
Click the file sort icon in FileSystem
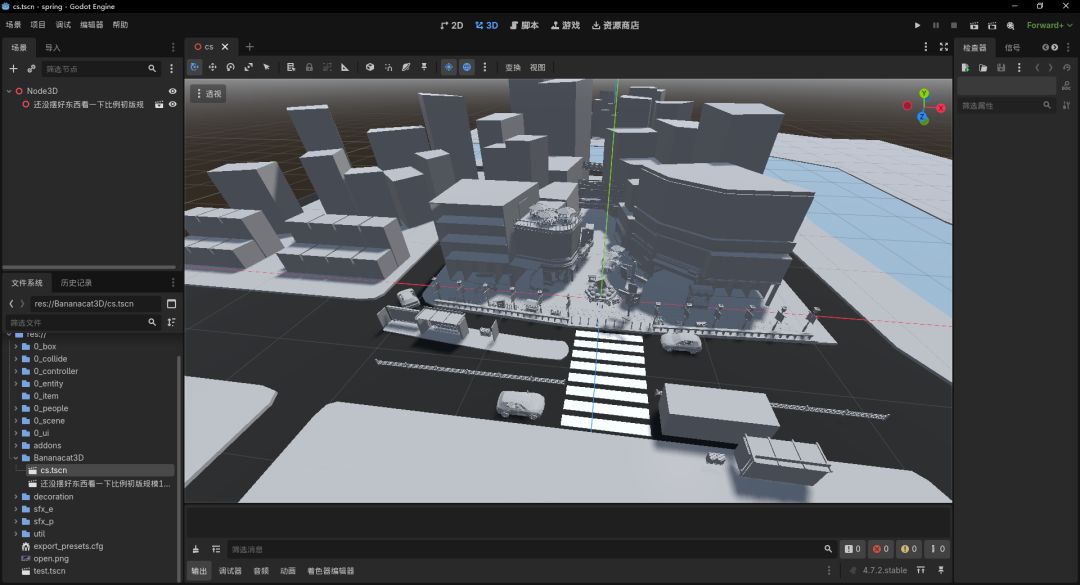(172, 322)
